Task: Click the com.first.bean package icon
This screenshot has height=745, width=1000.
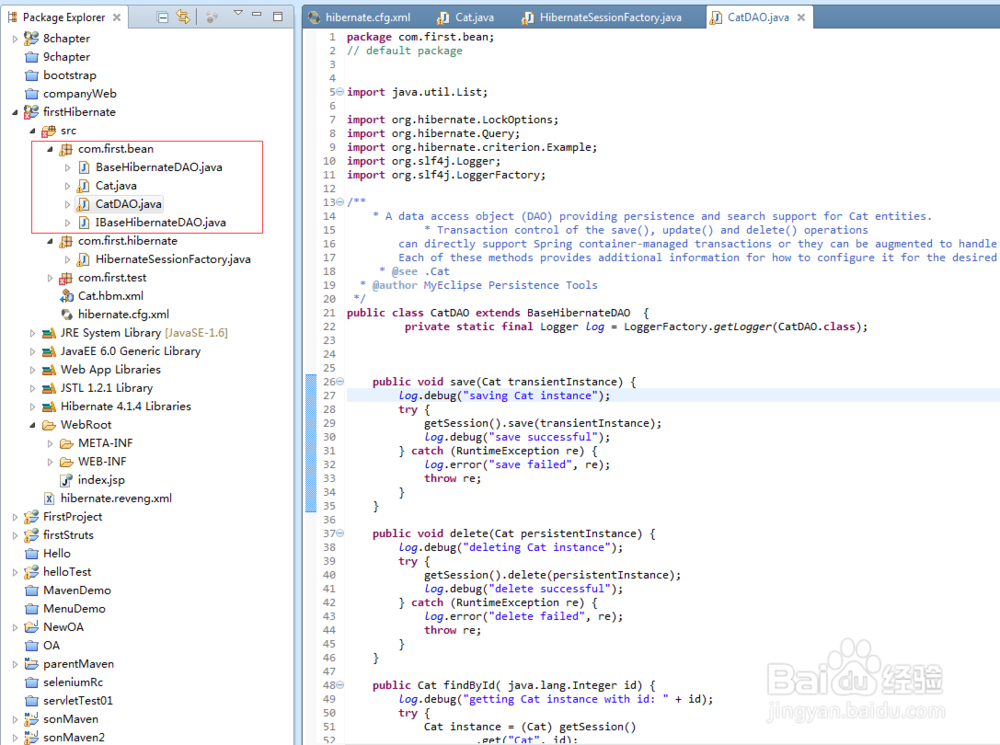Action: [66, 149]
